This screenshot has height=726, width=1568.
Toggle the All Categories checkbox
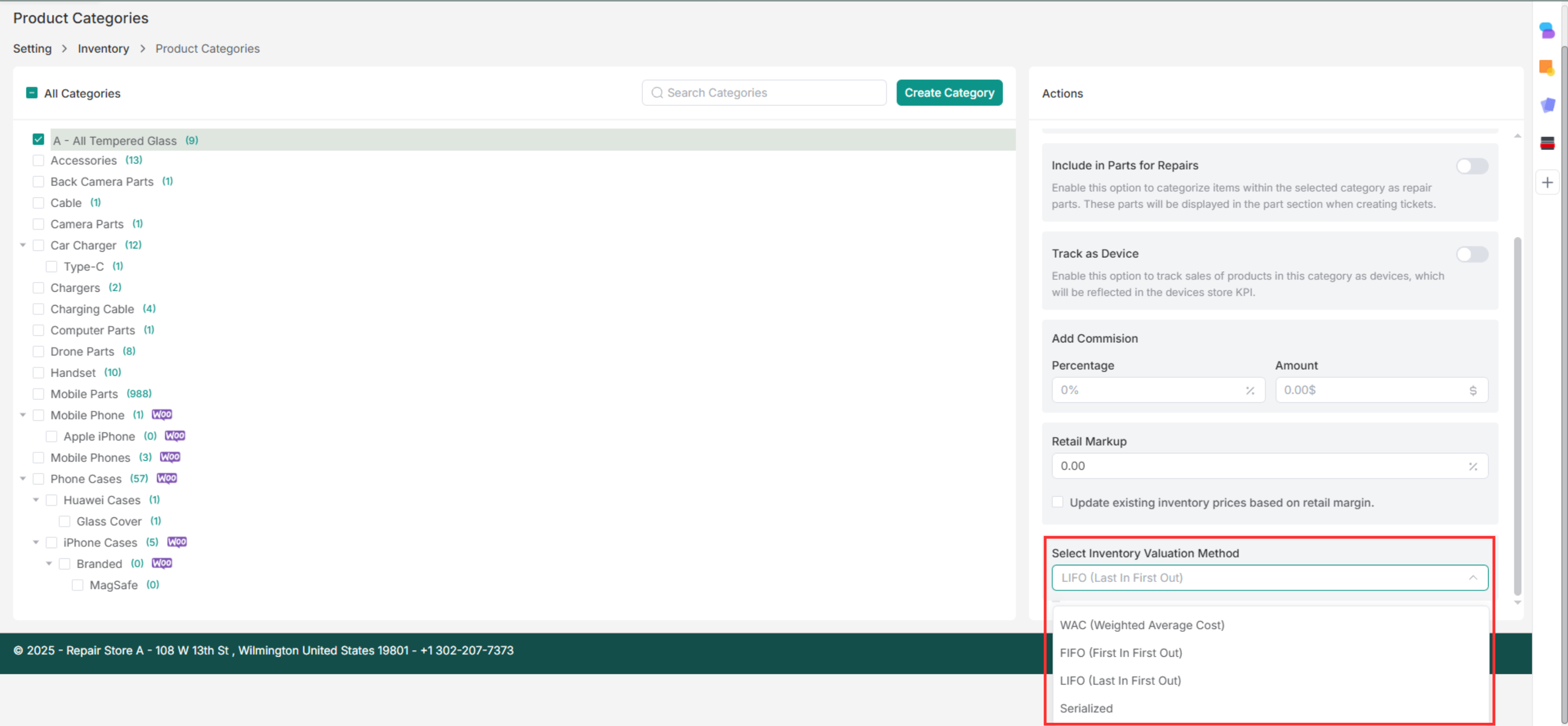(32, 92)
